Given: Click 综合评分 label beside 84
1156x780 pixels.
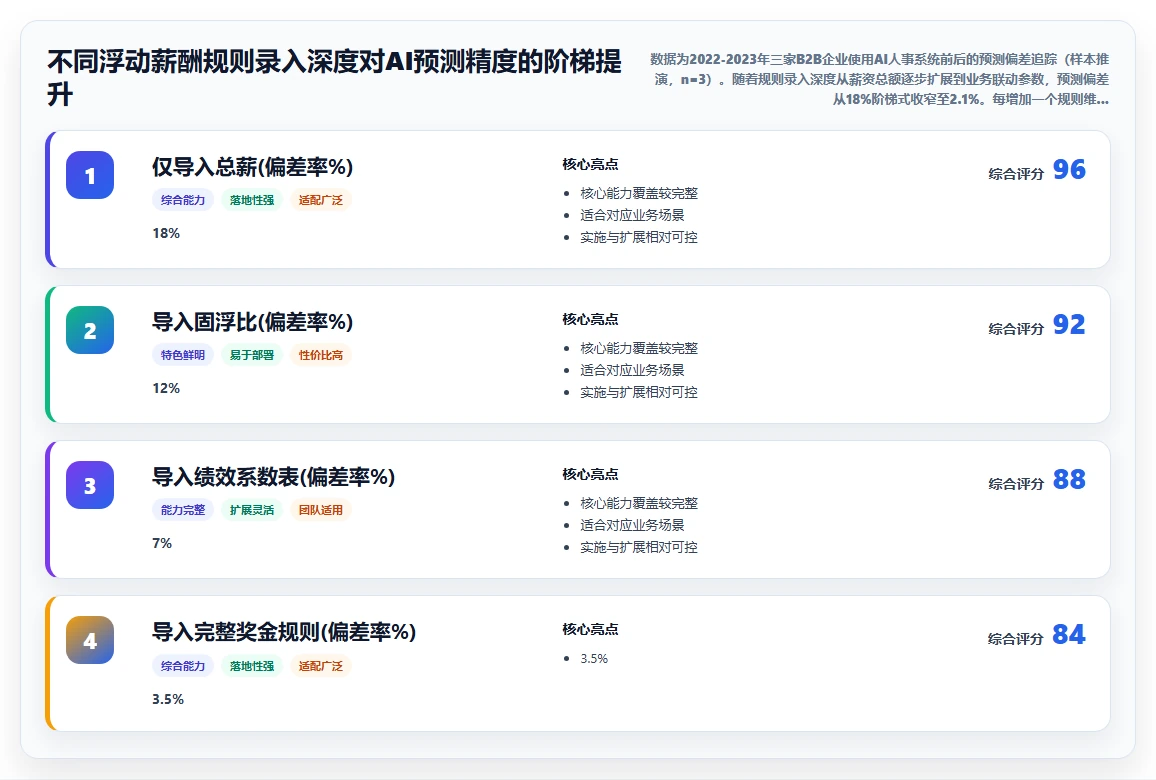Looking at the screenshot, I should pyautogui.click(x=1016, y=638).
